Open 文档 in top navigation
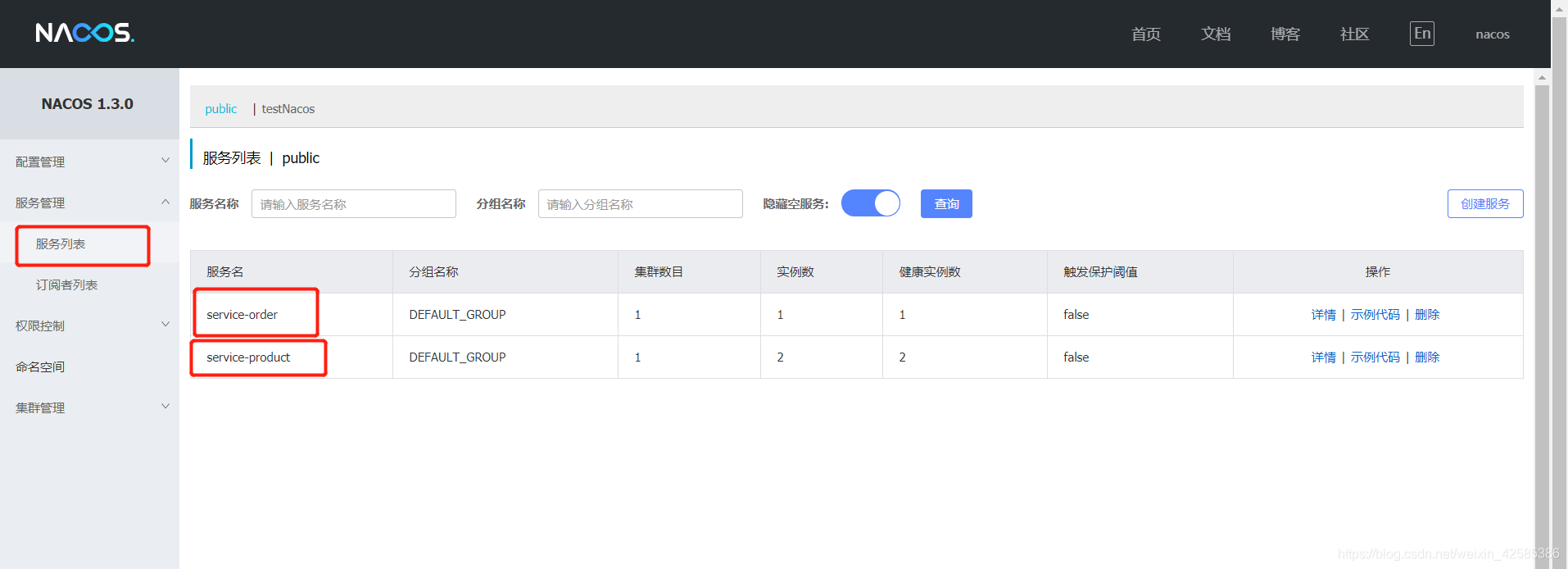This screenshot has width=1568, height=569. [1216, 34]
